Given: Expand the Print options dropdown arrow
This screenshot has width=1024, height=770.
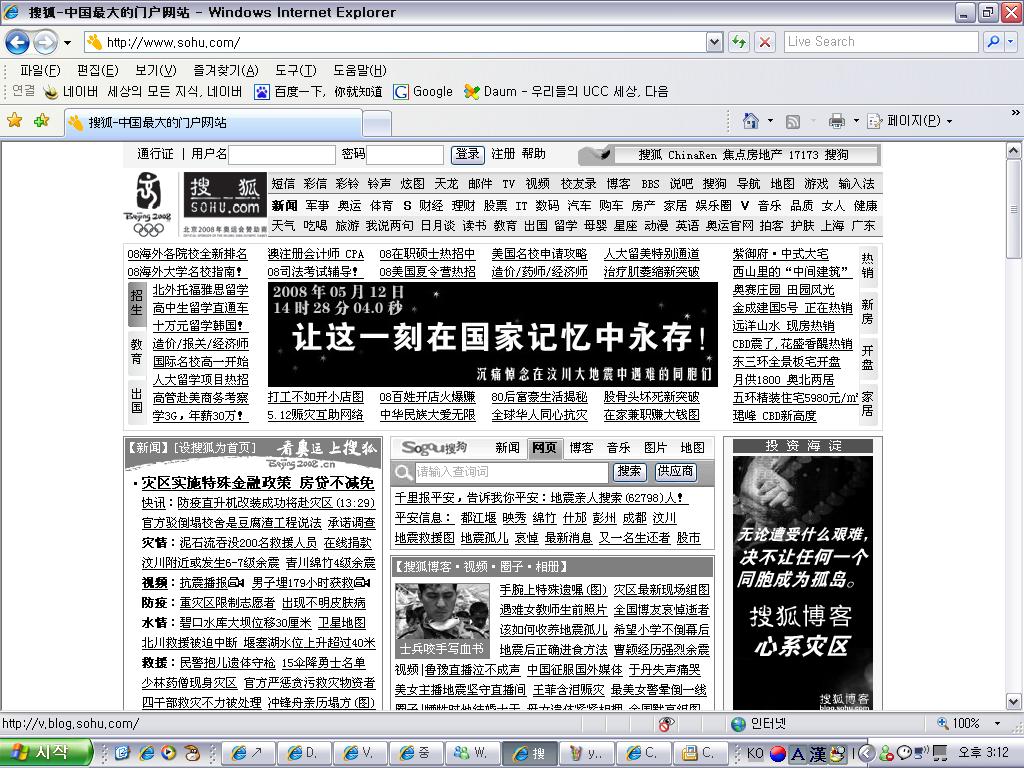Looking at the screenshot, I should tap(856, 121).
